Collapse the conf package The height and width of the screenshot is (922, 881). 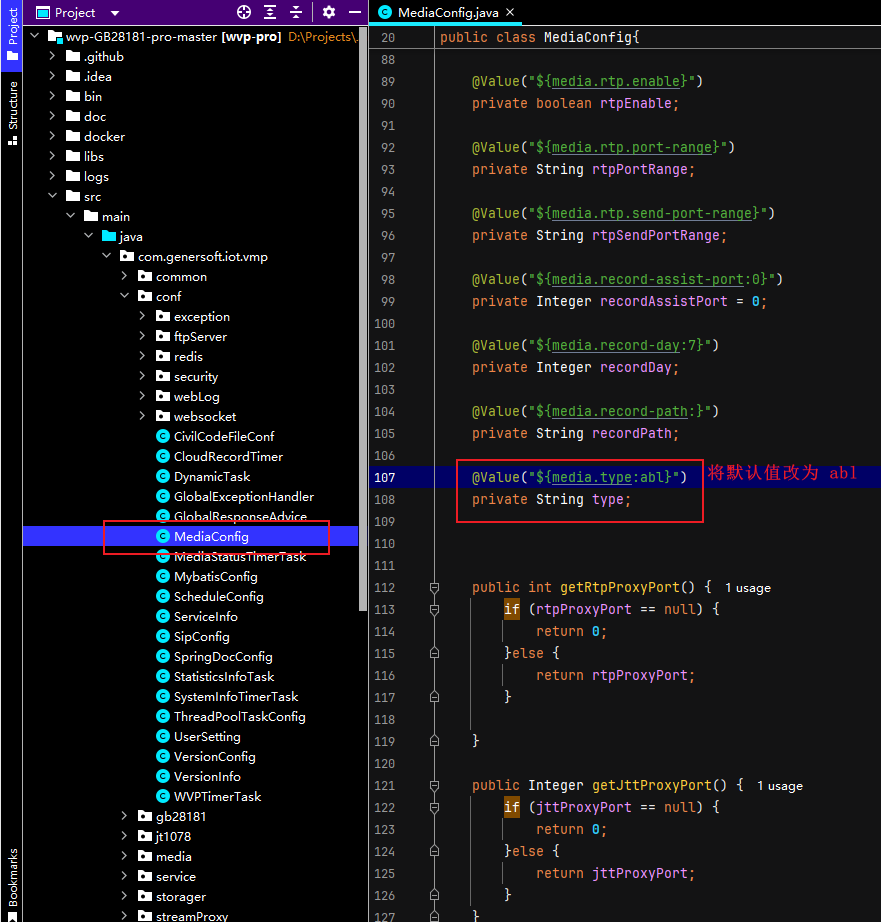[x=124, y=296]
